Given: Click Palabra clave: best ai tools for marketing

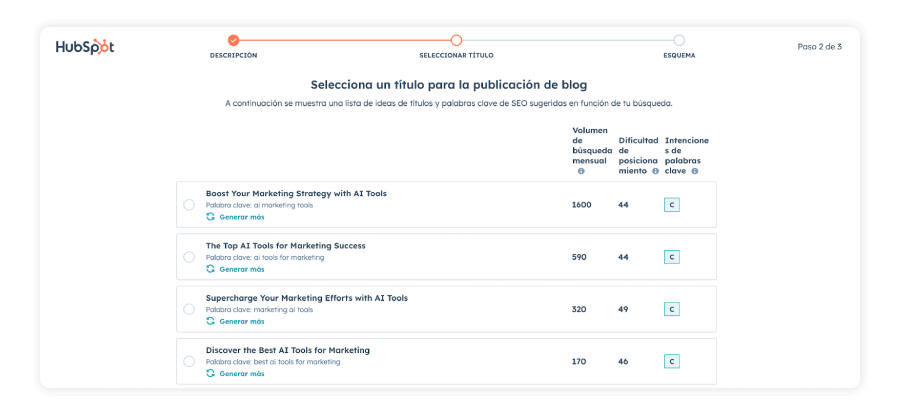Looking at the screenshot, I should pyautogui.click(x=273, y=362).
